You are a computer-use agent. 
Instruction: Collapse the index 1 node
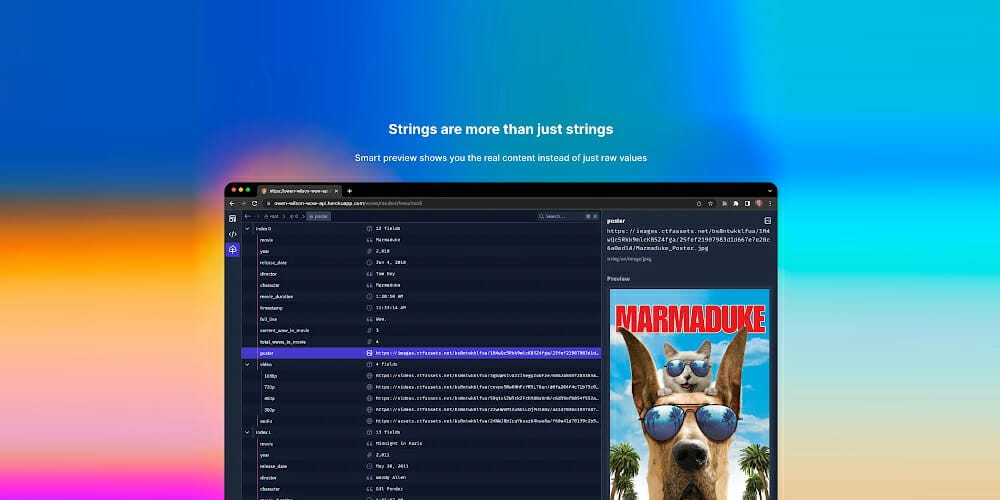pyautogui.click(x=247, y=432)
